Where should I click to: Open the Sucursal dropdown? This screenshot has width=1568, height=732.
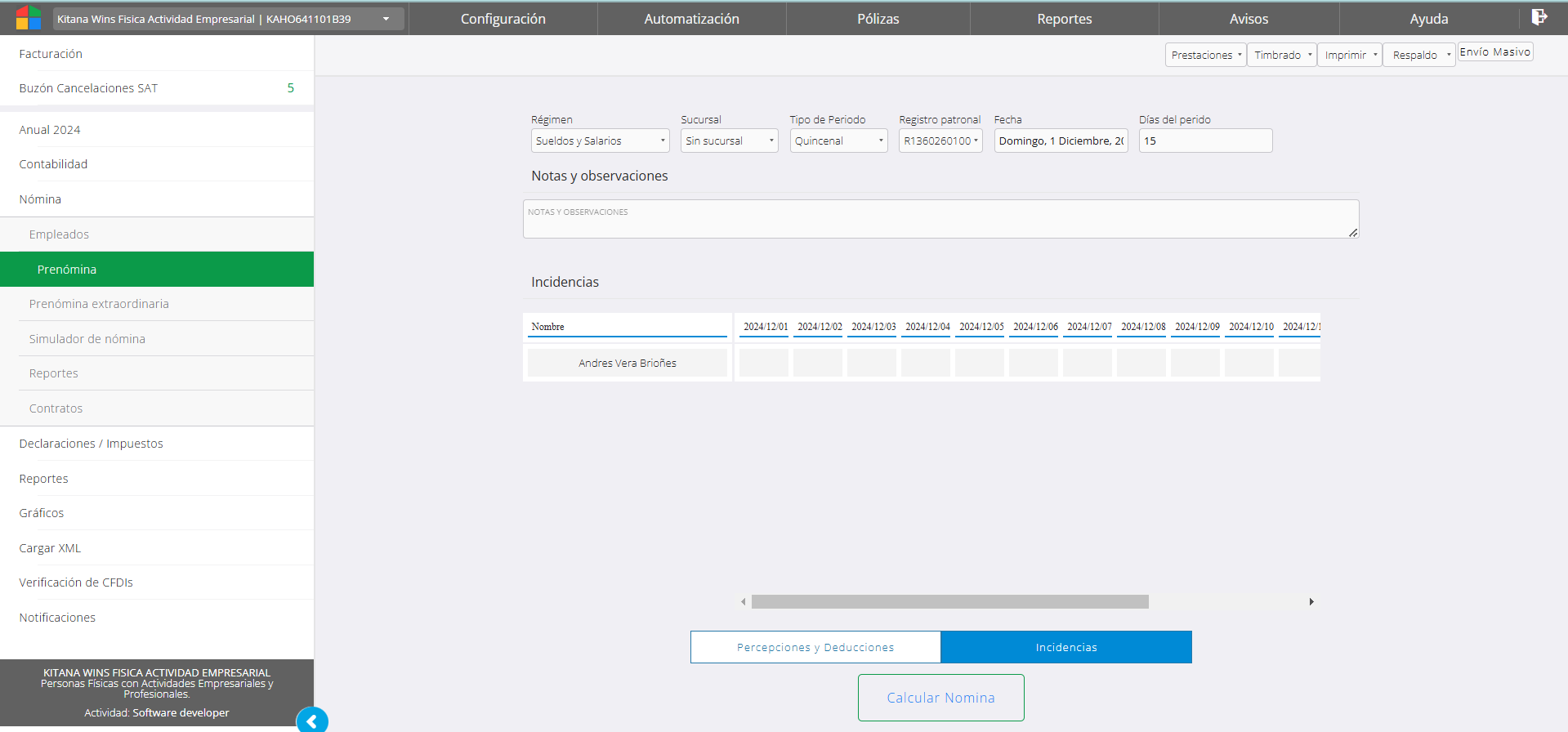pyautogui.click(x=729, y=141)
